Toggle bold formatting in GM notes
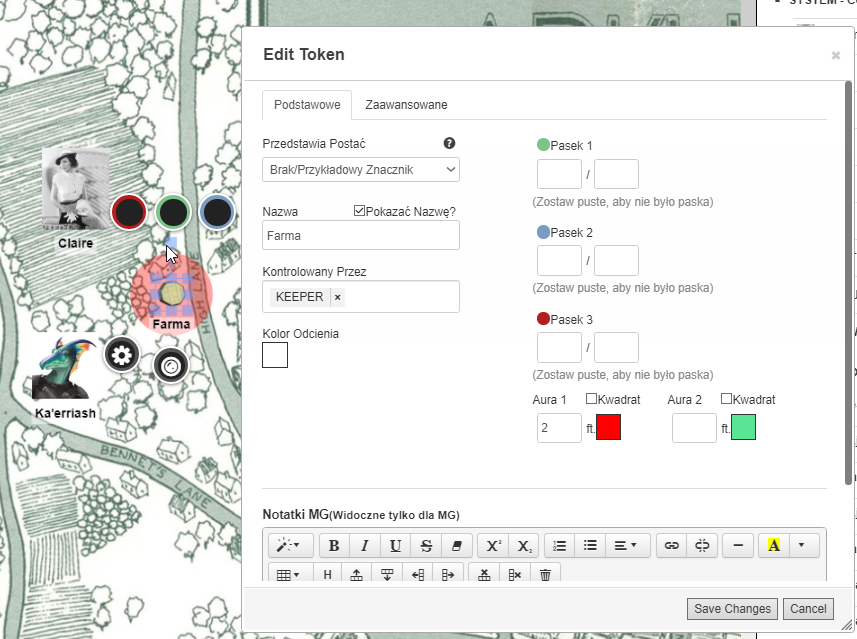 334,546
